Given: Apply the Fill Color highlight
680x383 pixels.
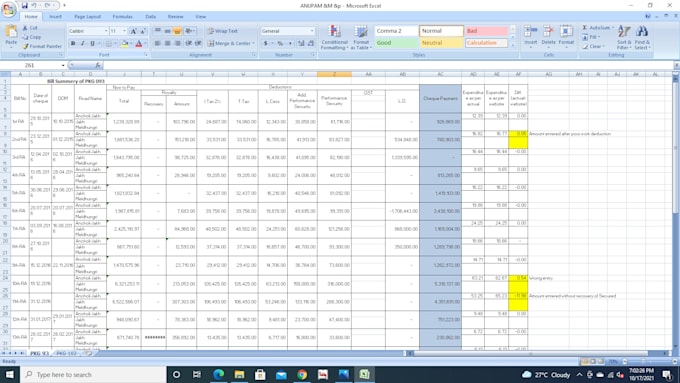Looking at the screenshot, I should coord(124,43).
